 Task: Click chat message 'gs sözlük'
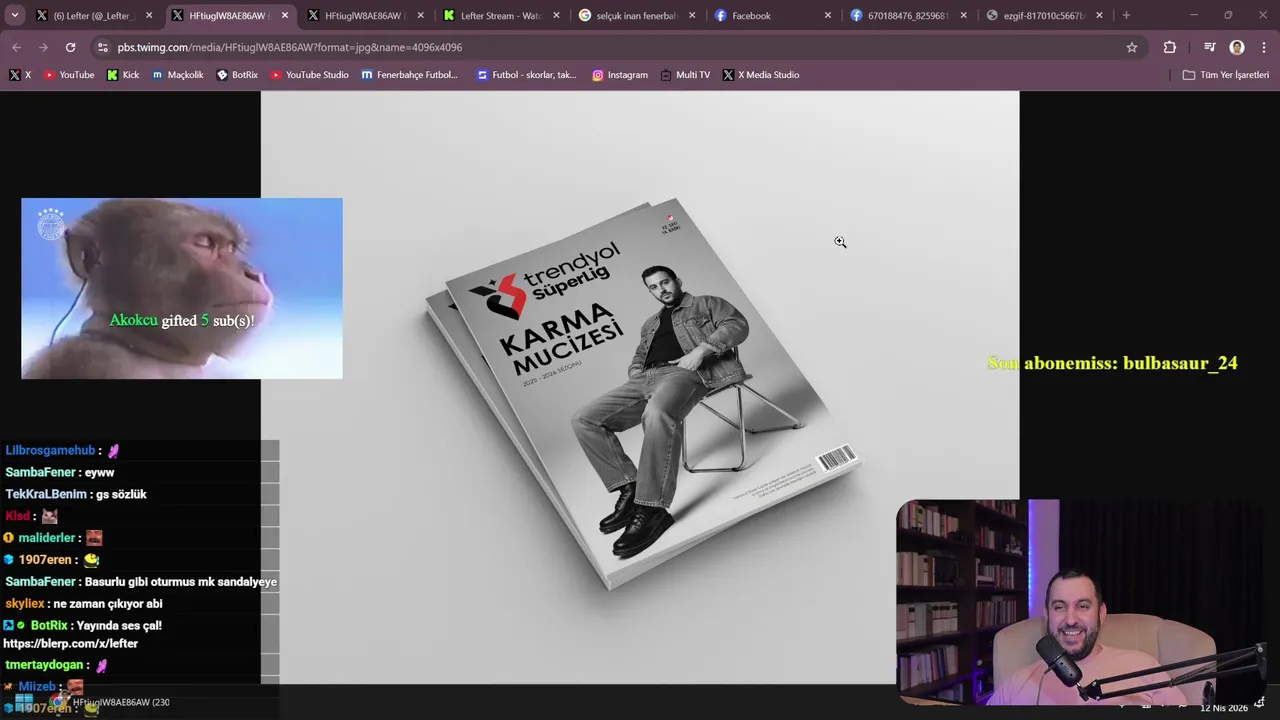coord(121,495)
